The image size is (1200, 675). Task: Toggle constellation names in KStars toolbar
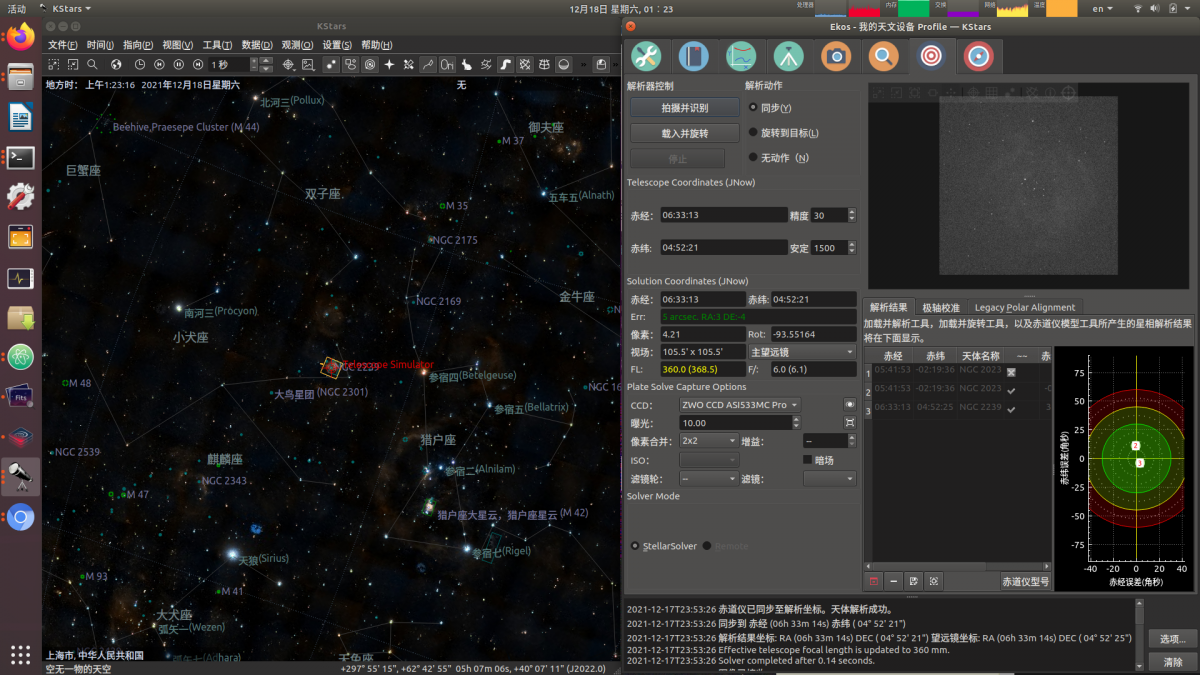pyautogui.click(x=448, y=64)
